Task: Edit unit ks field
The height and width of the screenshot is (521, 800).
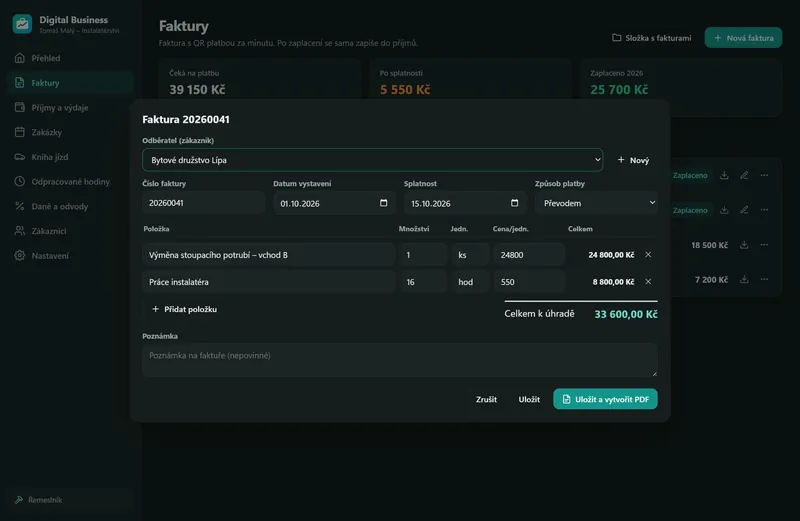Action: 470,255
